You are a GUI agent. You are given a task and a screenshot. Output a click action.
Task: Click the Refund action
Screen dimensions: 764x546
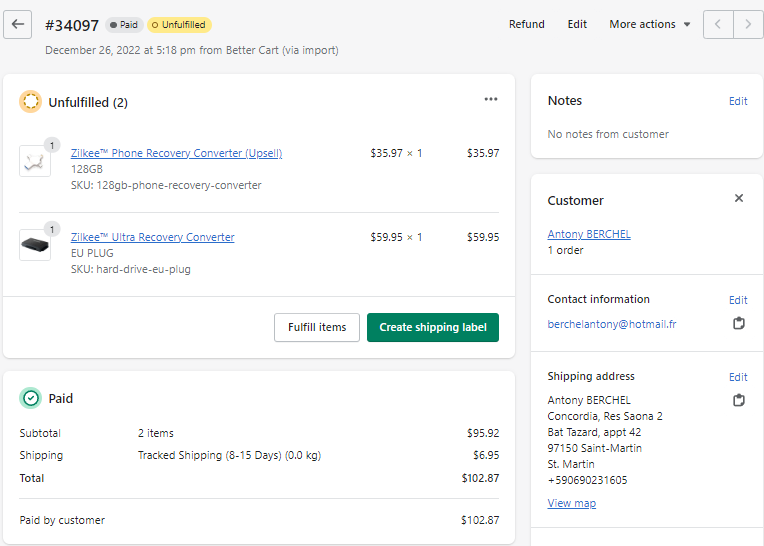click(527, 24)
